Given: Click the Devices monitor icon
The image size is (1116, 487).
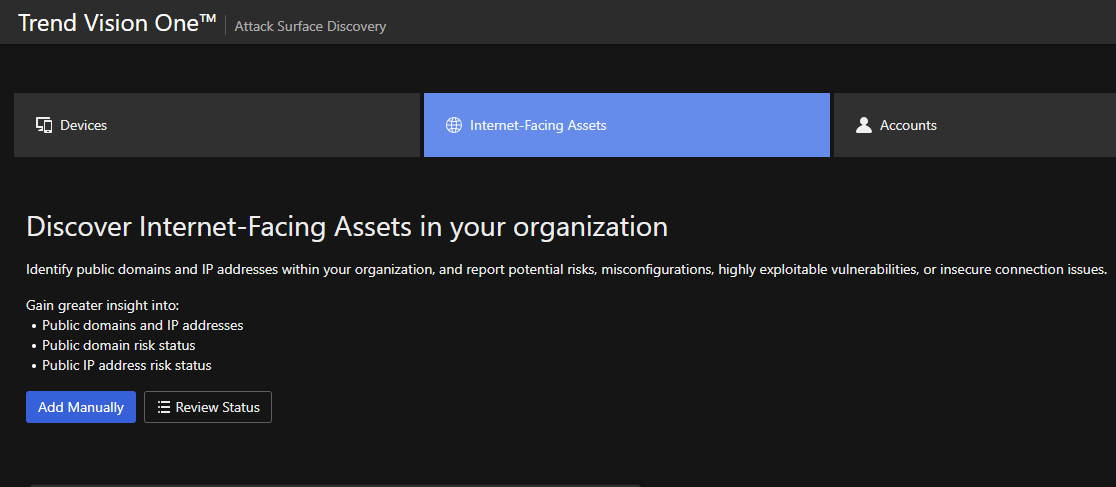Looking at the screenshot, I should point(44,125).
